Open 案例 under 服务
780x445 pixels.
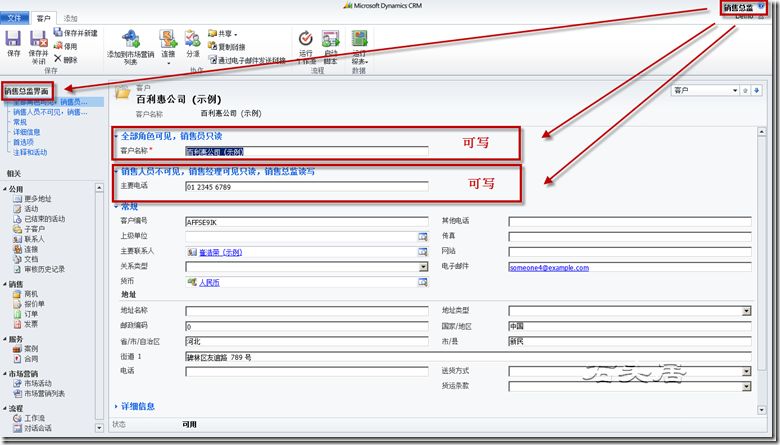[26, 349]
